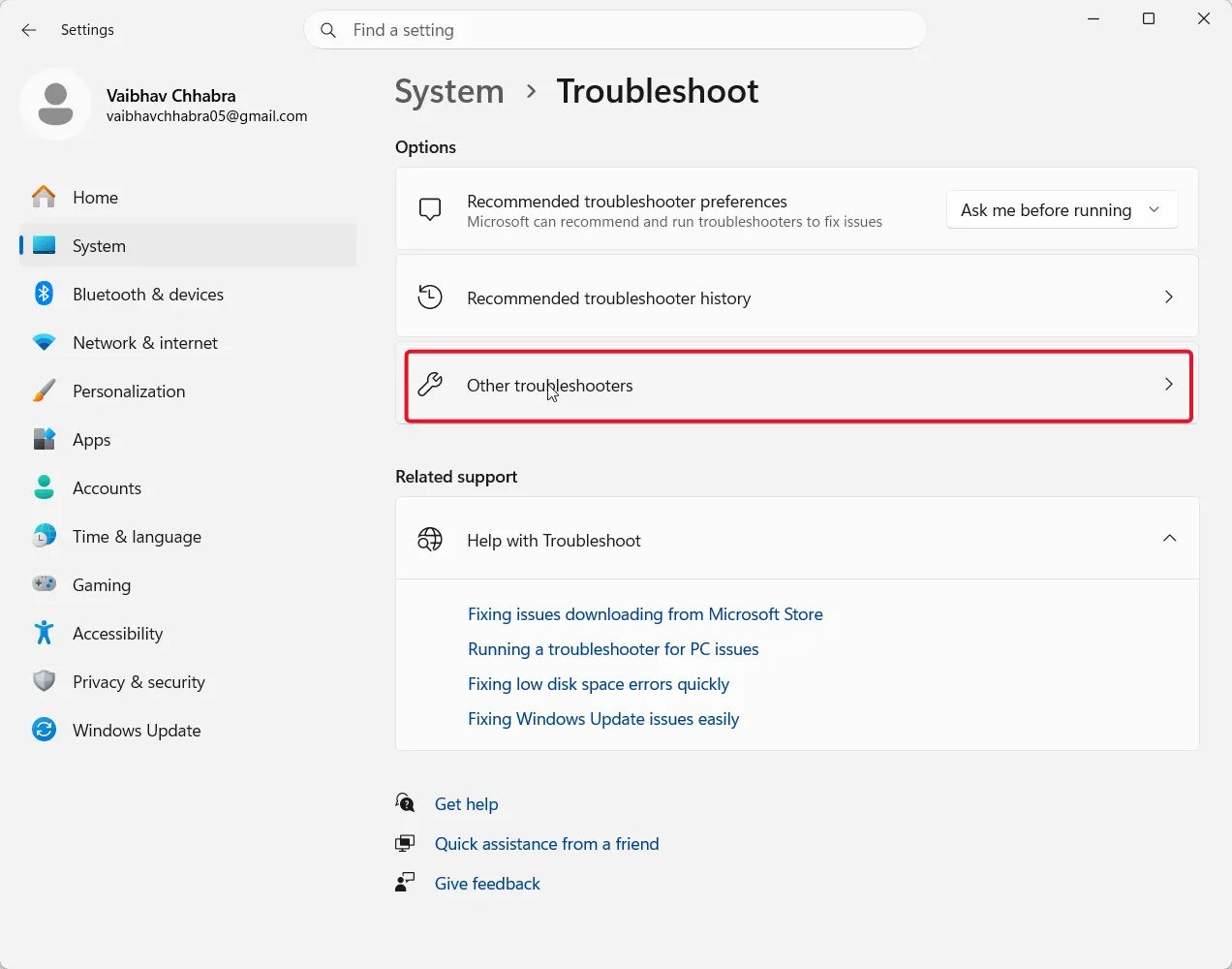1232x969 pixels.
Task: Click the System monitor icon
Action: click(44, 245)
